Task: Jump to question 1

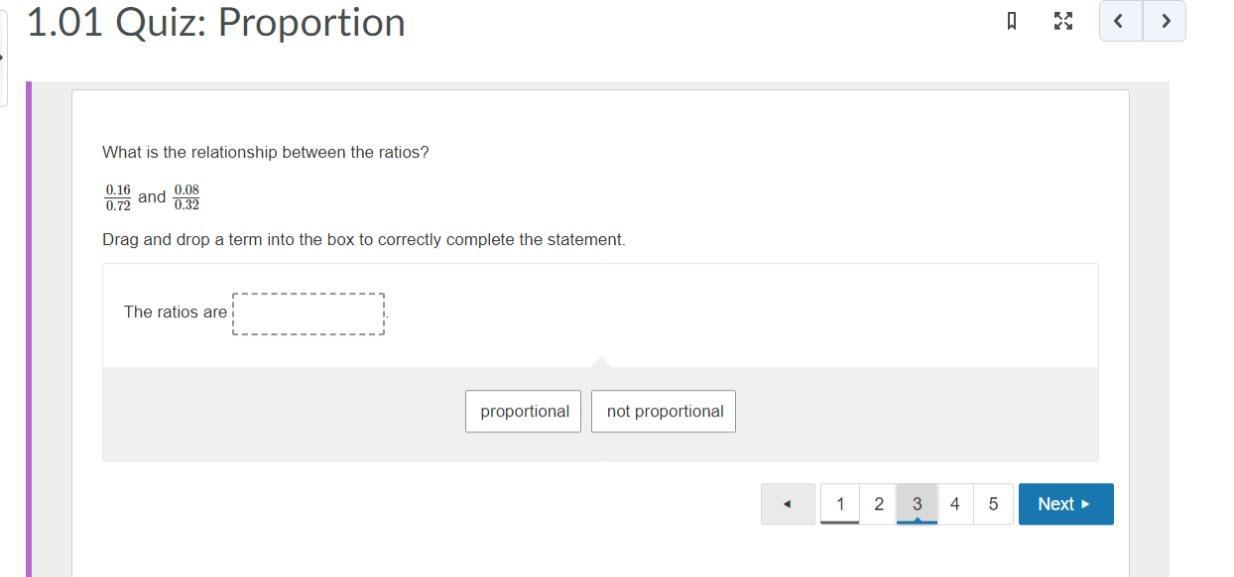Action: tap(840, 504)
